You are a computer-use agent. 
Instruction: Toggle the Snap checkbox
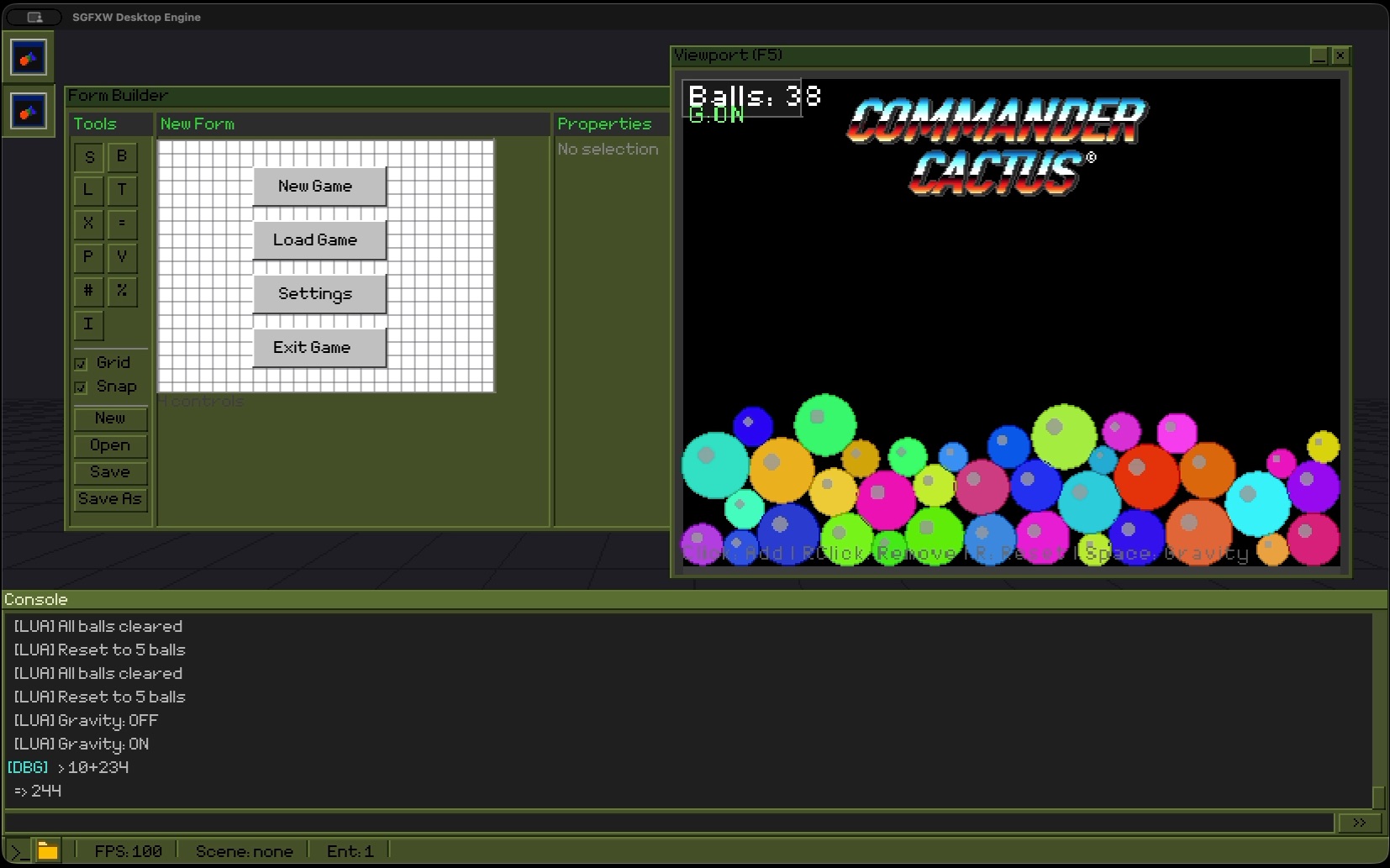(x=81, y=387)
